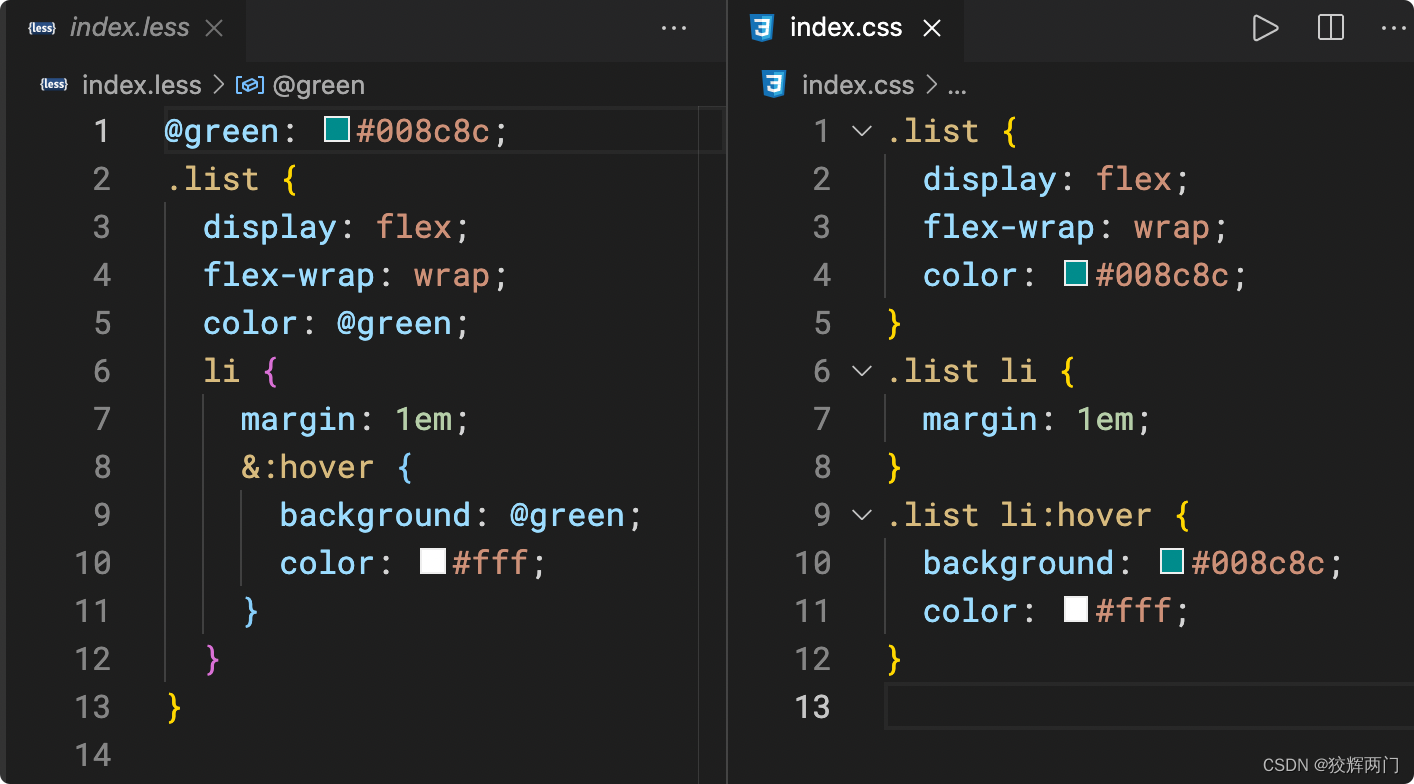Image resolution: width=1414 pixels, height=784 pixels.
Task: Click the teal color swatch next to @green
Action: coord(336,129)
